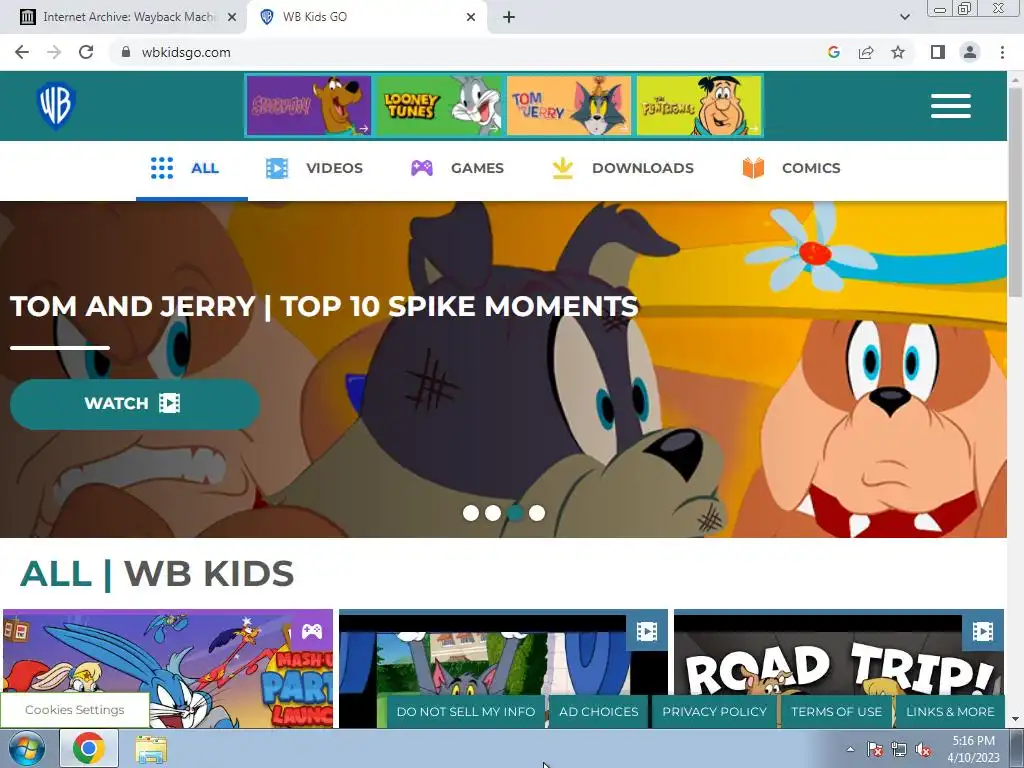
Task: Select the carousel title 'TOM AND JERRY | TOP 10 SPIKE MOMENTS'
Action: click(324, 306)
